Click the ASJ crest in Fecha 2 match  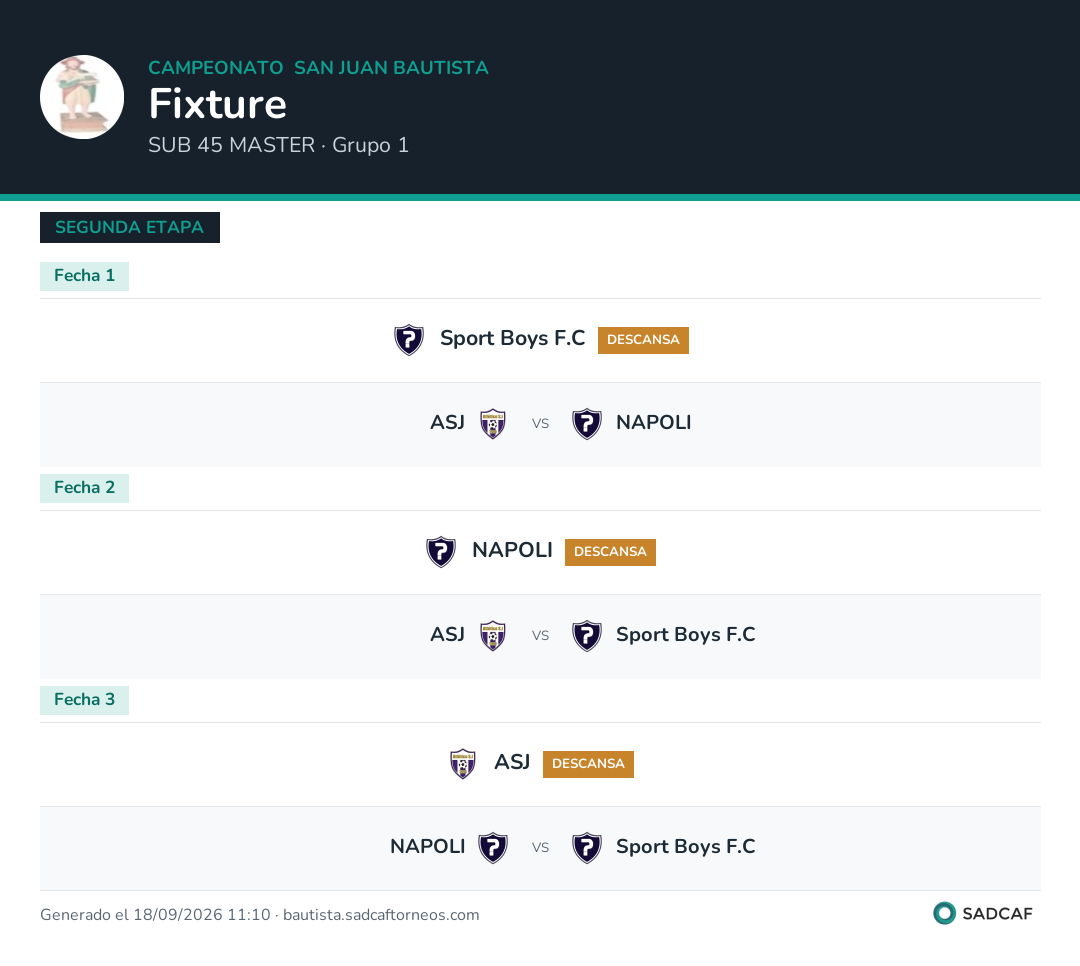click(x=492, y=636)
